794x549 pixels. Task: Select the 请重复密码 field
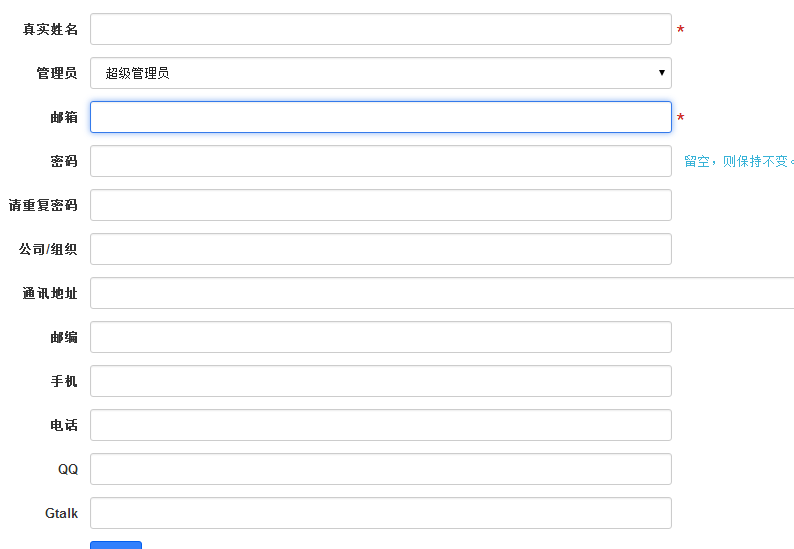point(380,205)
